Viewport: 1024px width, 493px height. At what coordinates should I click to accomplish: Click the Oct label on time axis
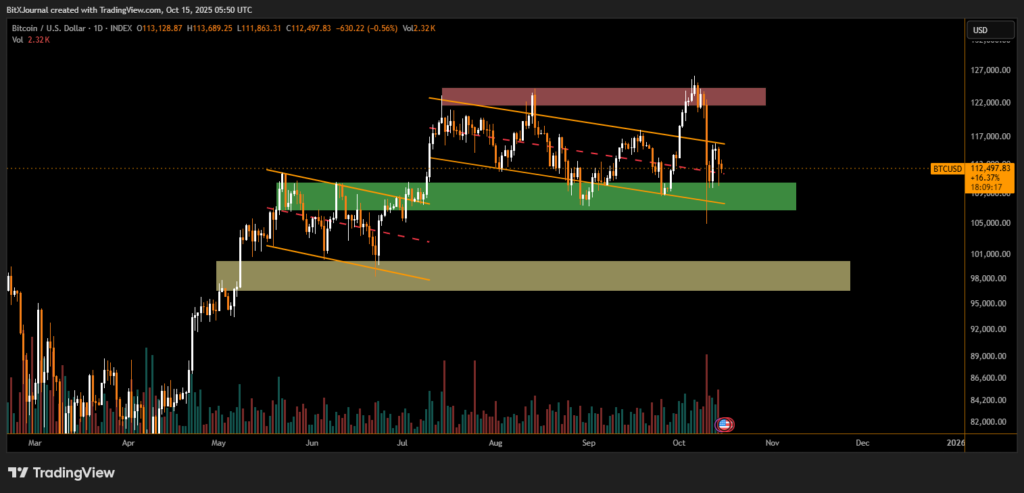(x=680, y=441)
